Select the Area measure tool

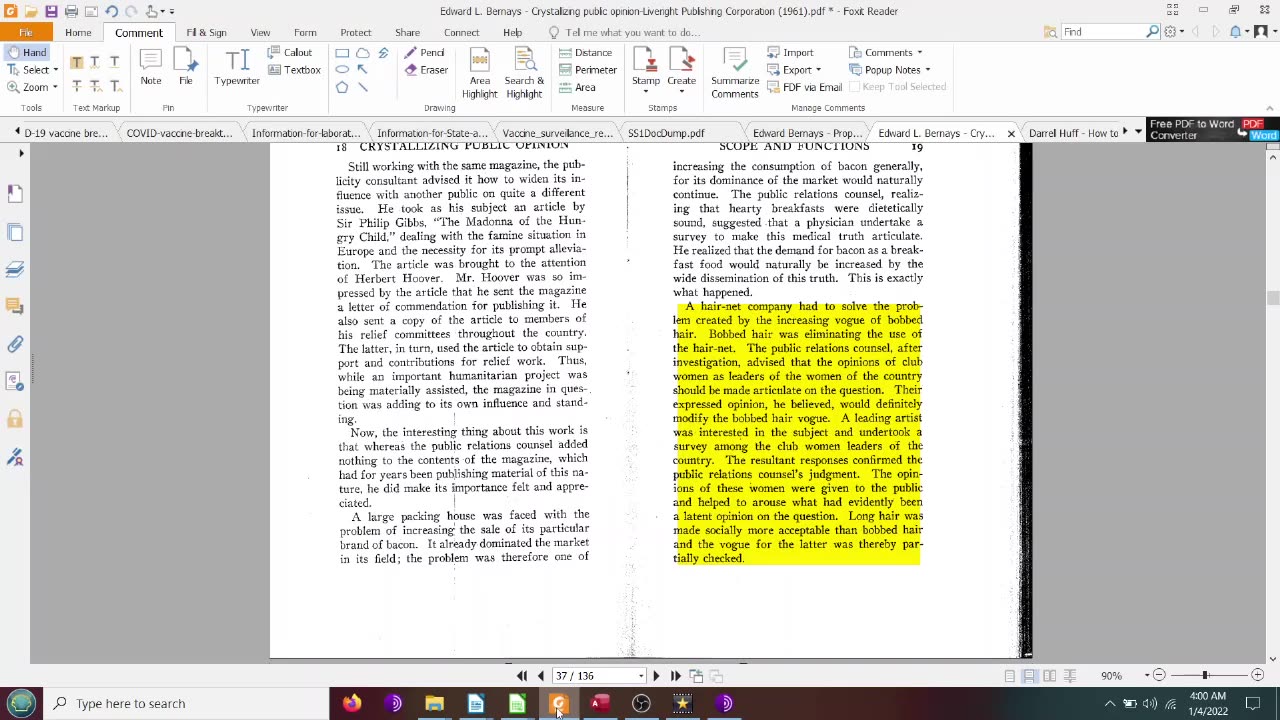[577, 87]
